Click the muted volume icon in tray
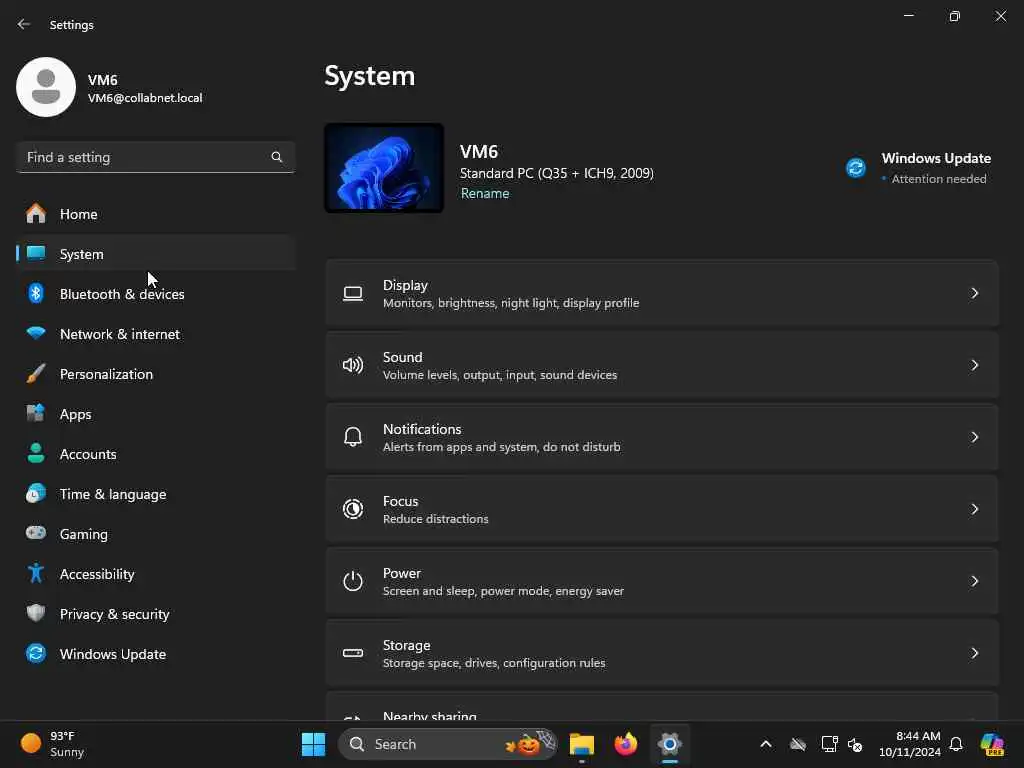 pyautogui.click(x=855, y=744)
